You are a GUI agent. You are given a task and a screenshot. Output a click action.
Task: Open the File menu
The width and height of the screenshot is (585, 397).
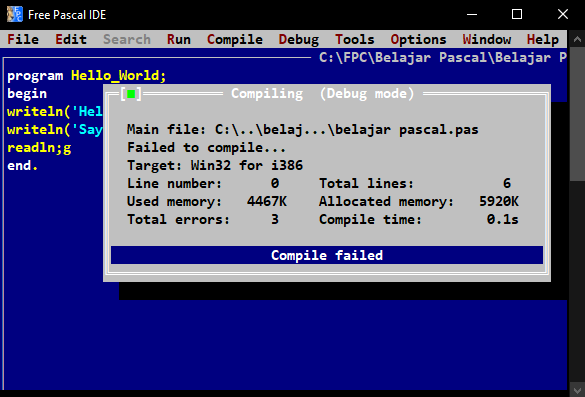[23, 39]
